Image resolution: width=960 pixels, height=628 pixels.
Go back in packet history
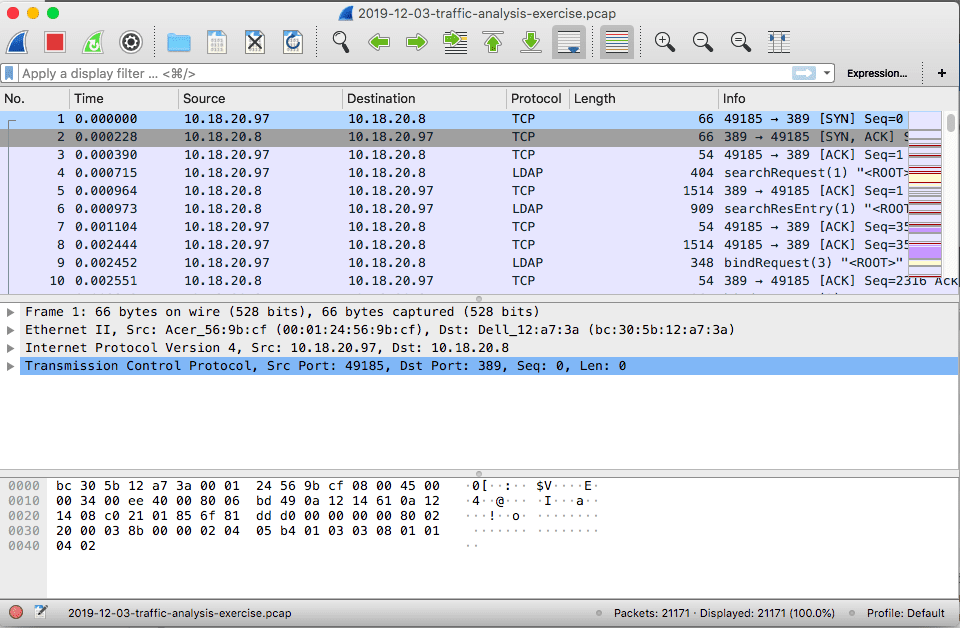coord(379,42)
